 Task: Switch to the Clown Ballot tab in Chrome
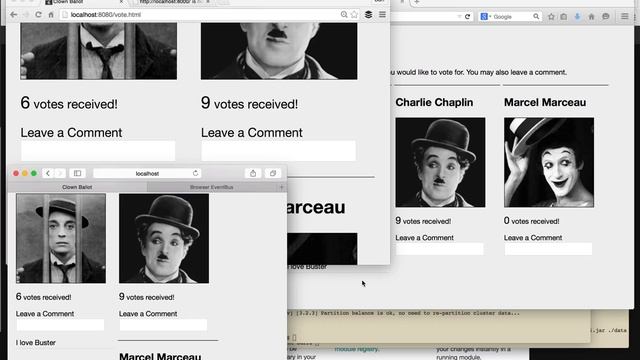pyautogui.click(x=84, y=2)
